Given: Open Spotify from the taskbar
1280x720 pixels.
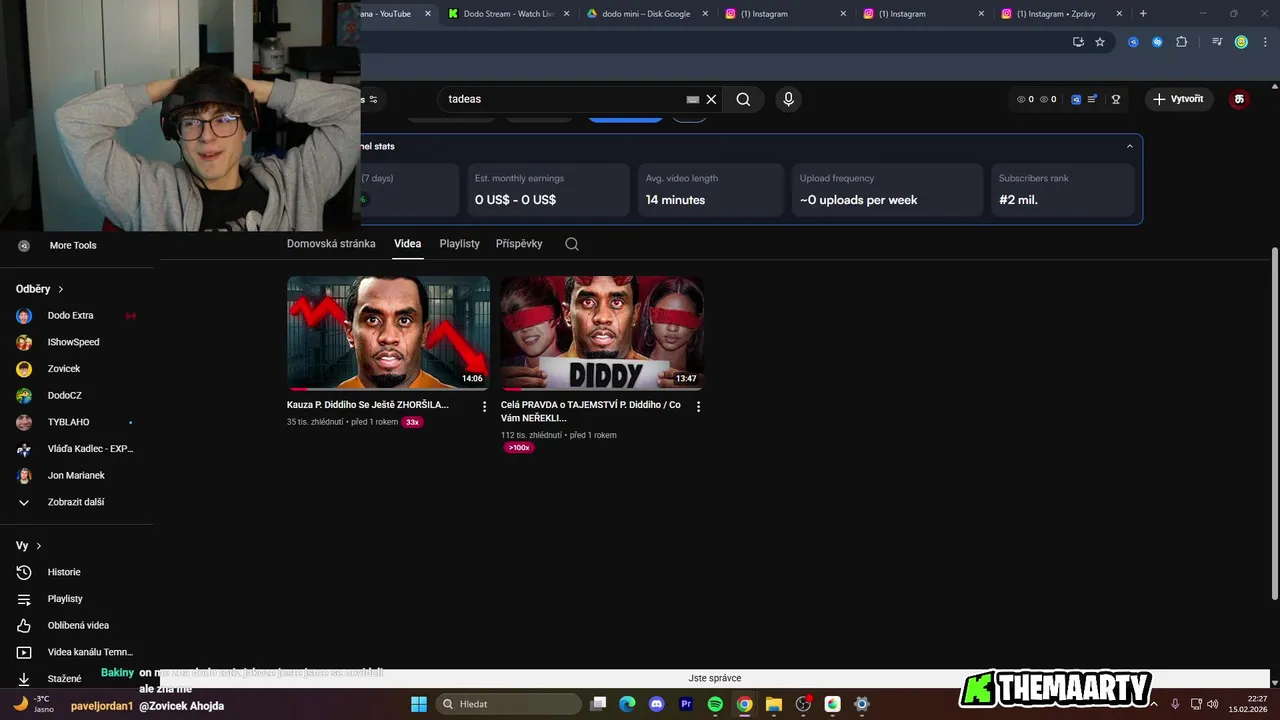Looking at the screenshot, I should click(x=715, y=704).
